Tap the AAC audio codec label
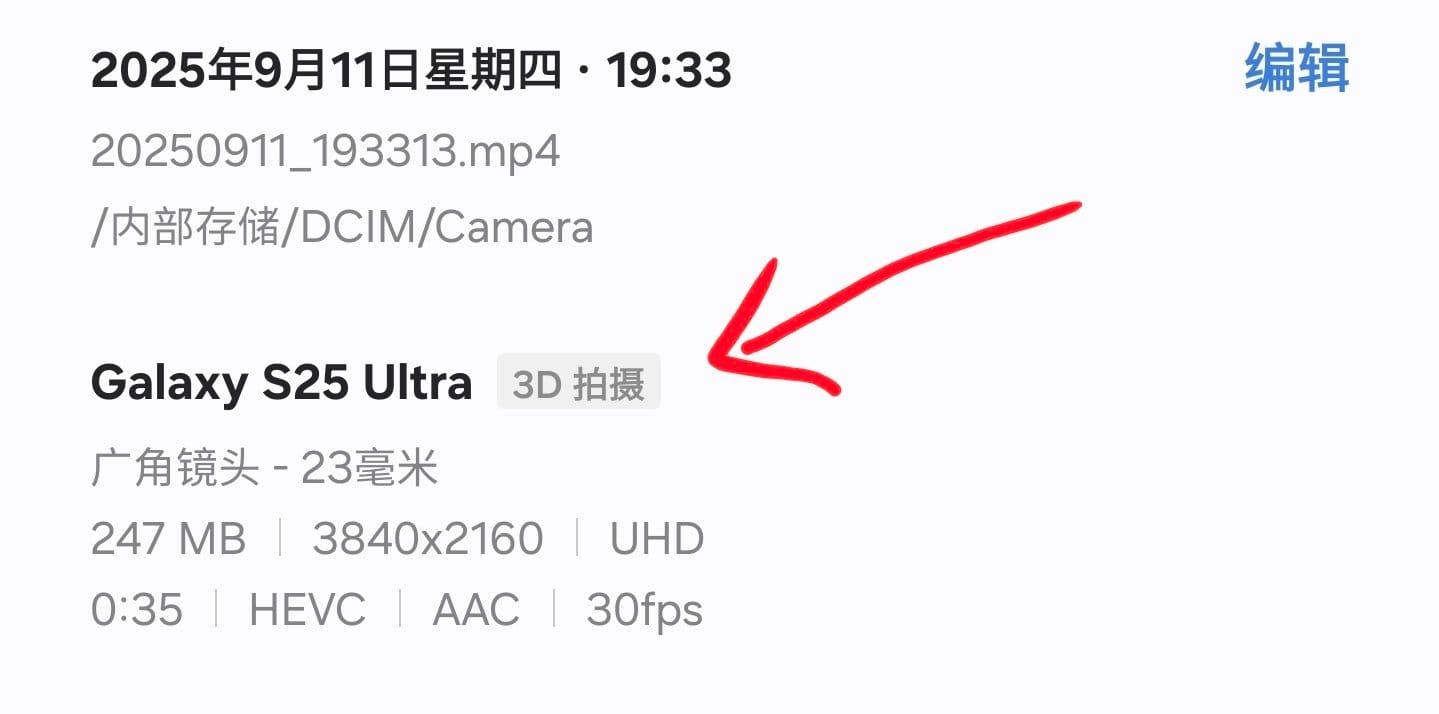 [476, 610]
